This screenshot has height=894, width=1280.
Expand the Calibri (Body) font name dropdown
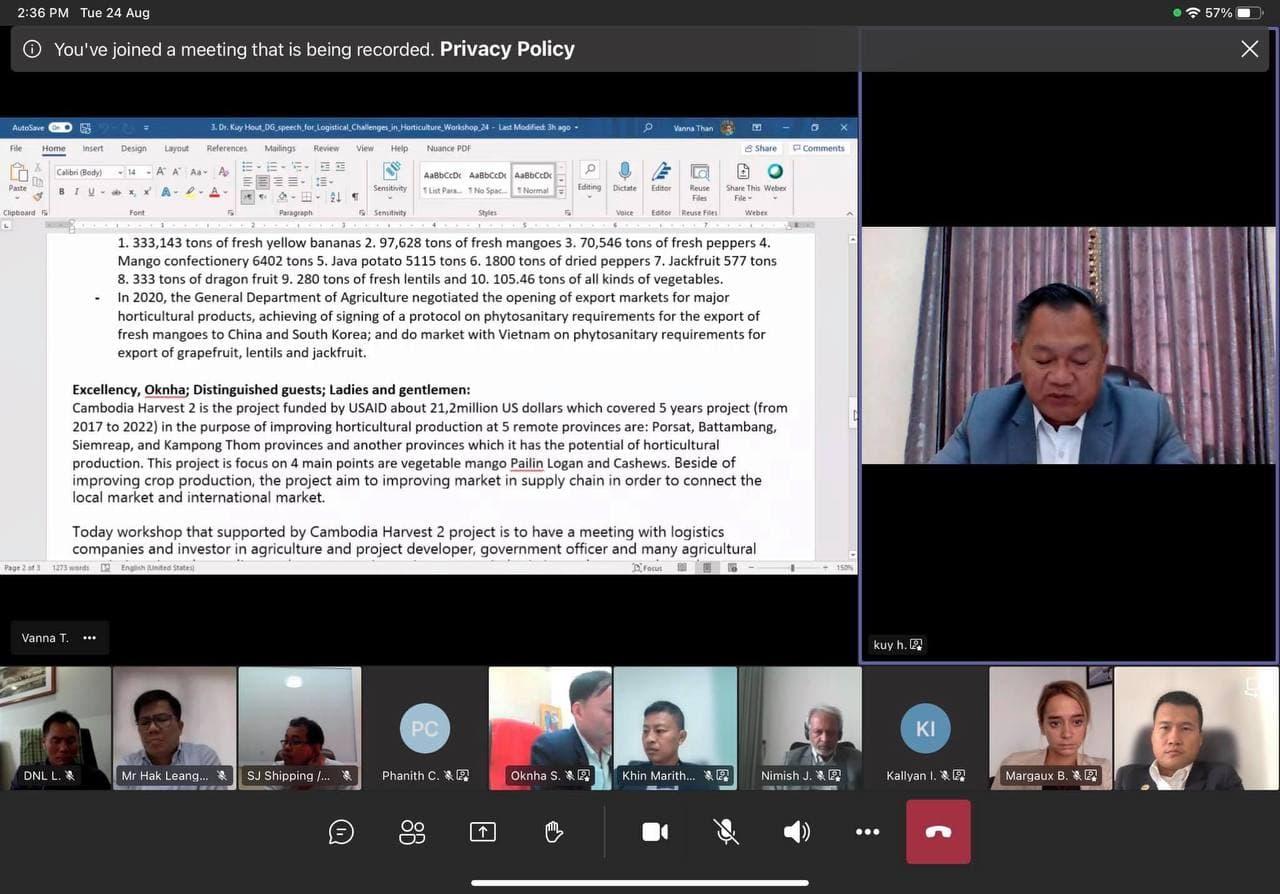pos(119,172)
